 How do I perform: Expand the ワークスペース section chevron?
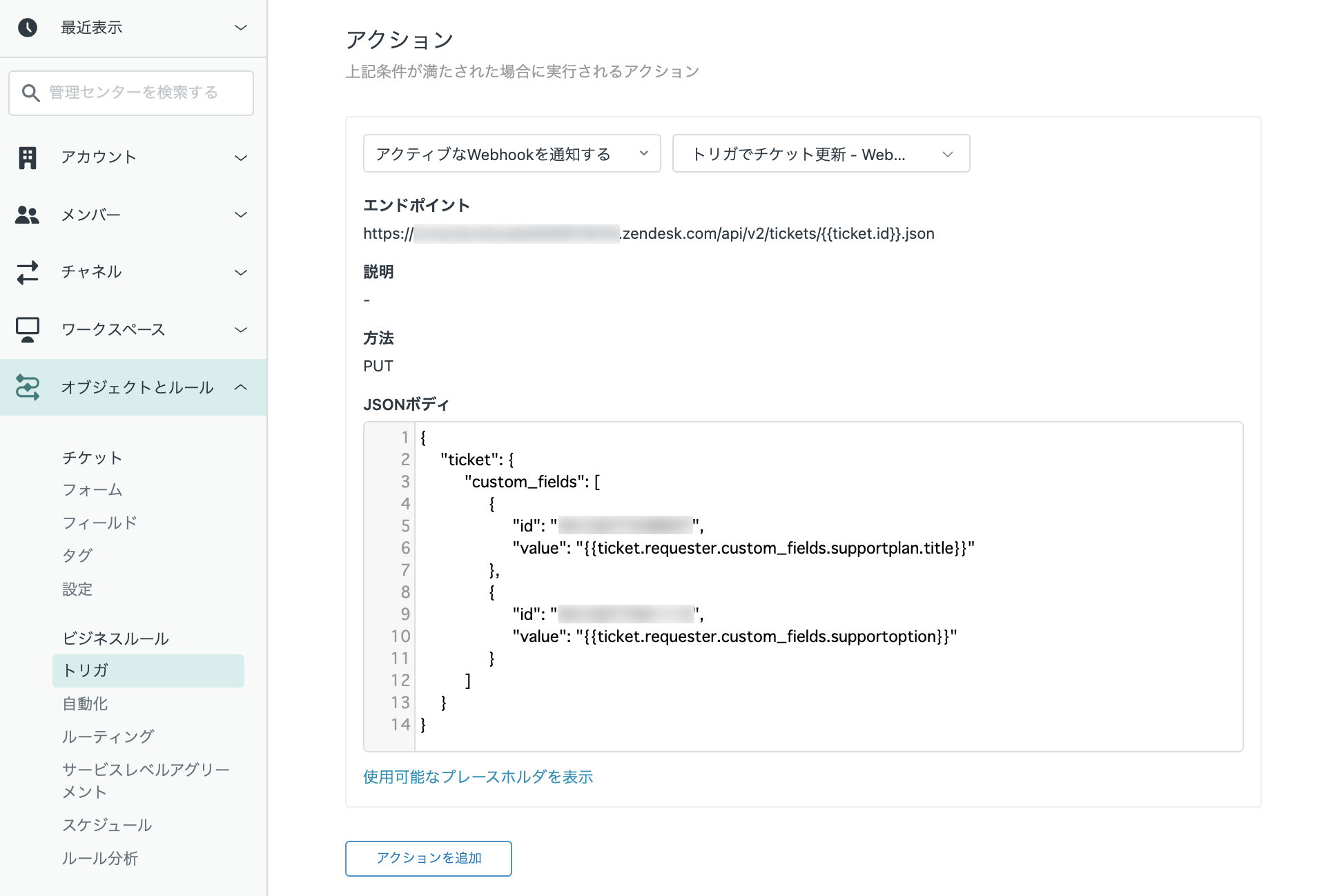241,329
